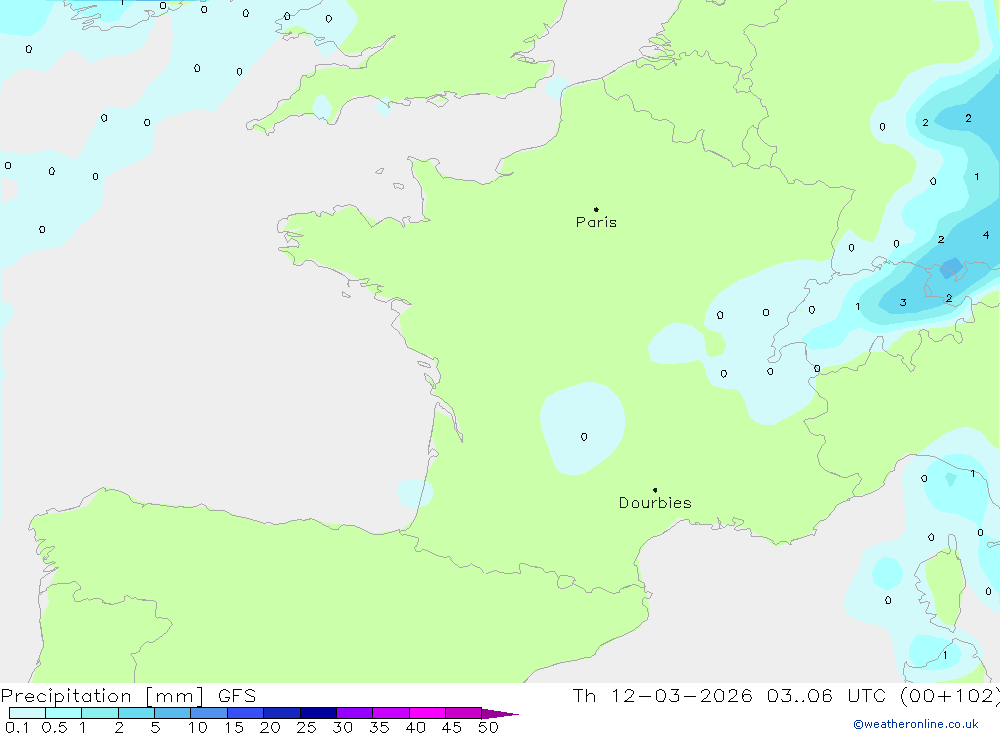Click the legend tick label '0.1'

pyautogui.click(x=17, y=727)
